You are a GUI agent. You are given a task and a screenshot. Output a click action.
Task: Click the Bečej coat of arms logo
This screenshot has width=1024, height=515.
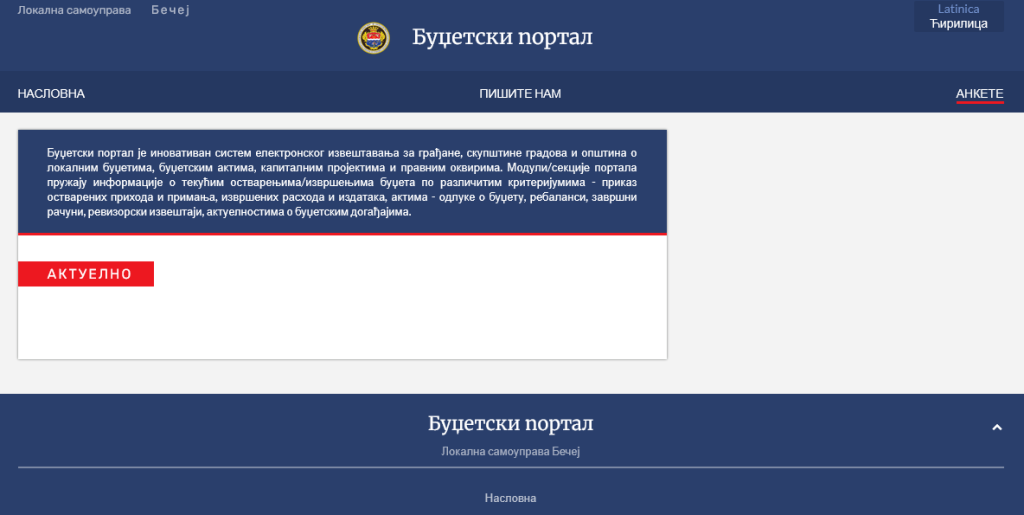coord(373,38)
